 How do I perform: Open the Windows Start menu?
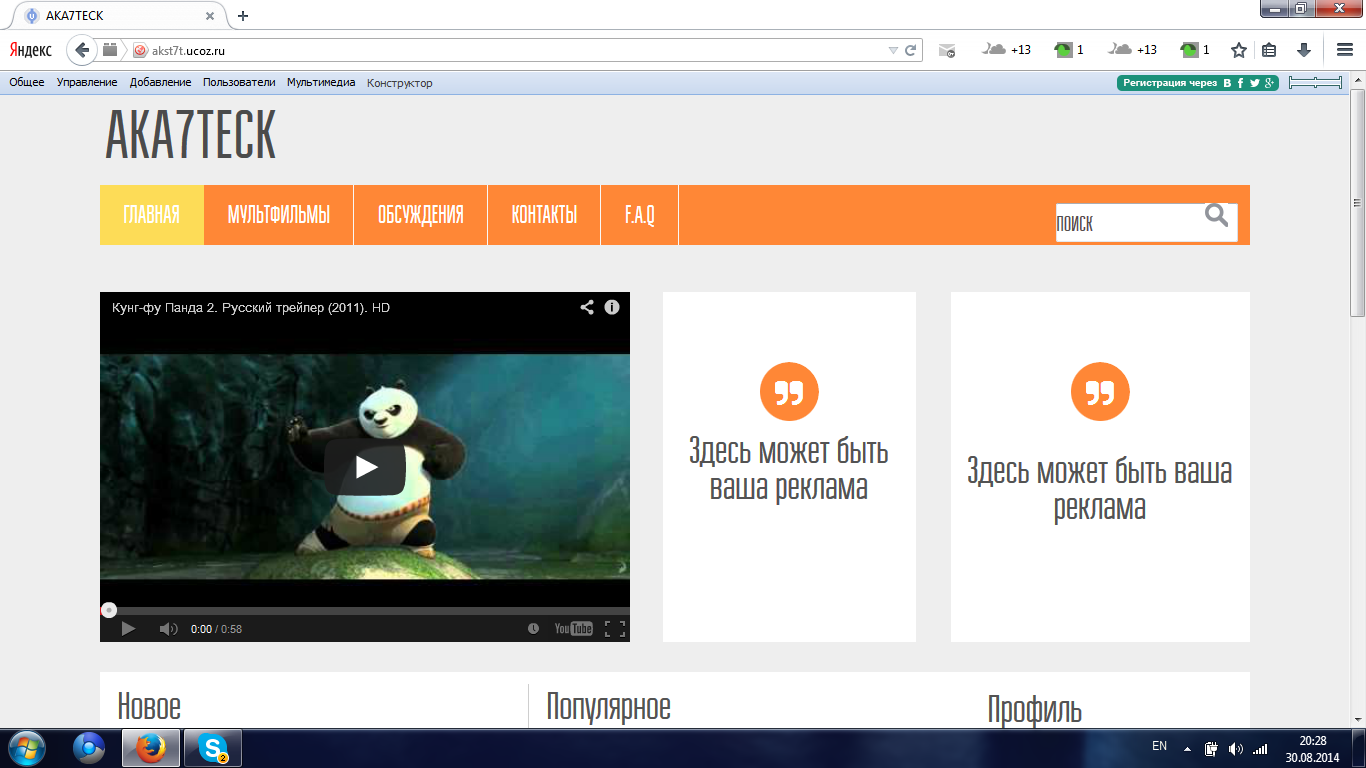[26, 748]
